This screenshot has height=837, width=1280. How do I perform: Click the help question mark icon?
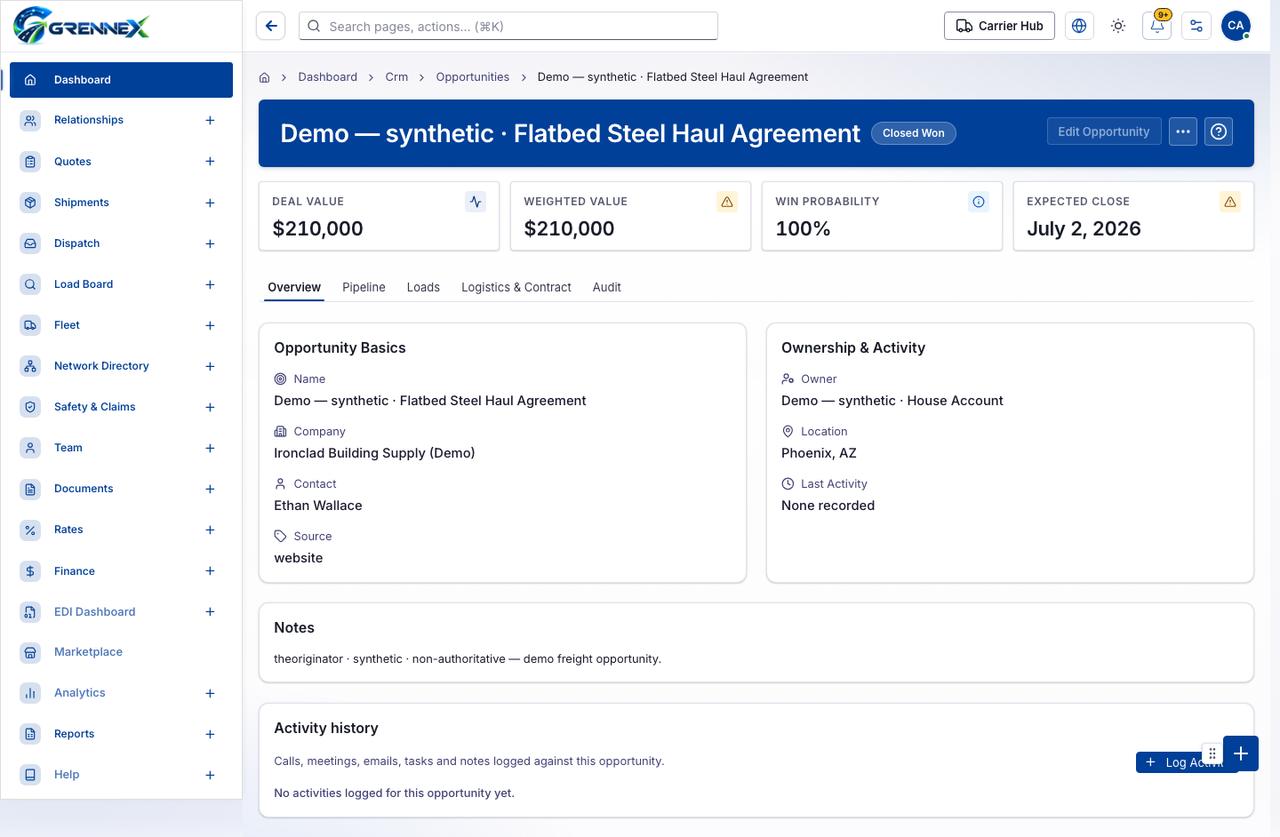pyautogui.click(x=1218, y=131)
